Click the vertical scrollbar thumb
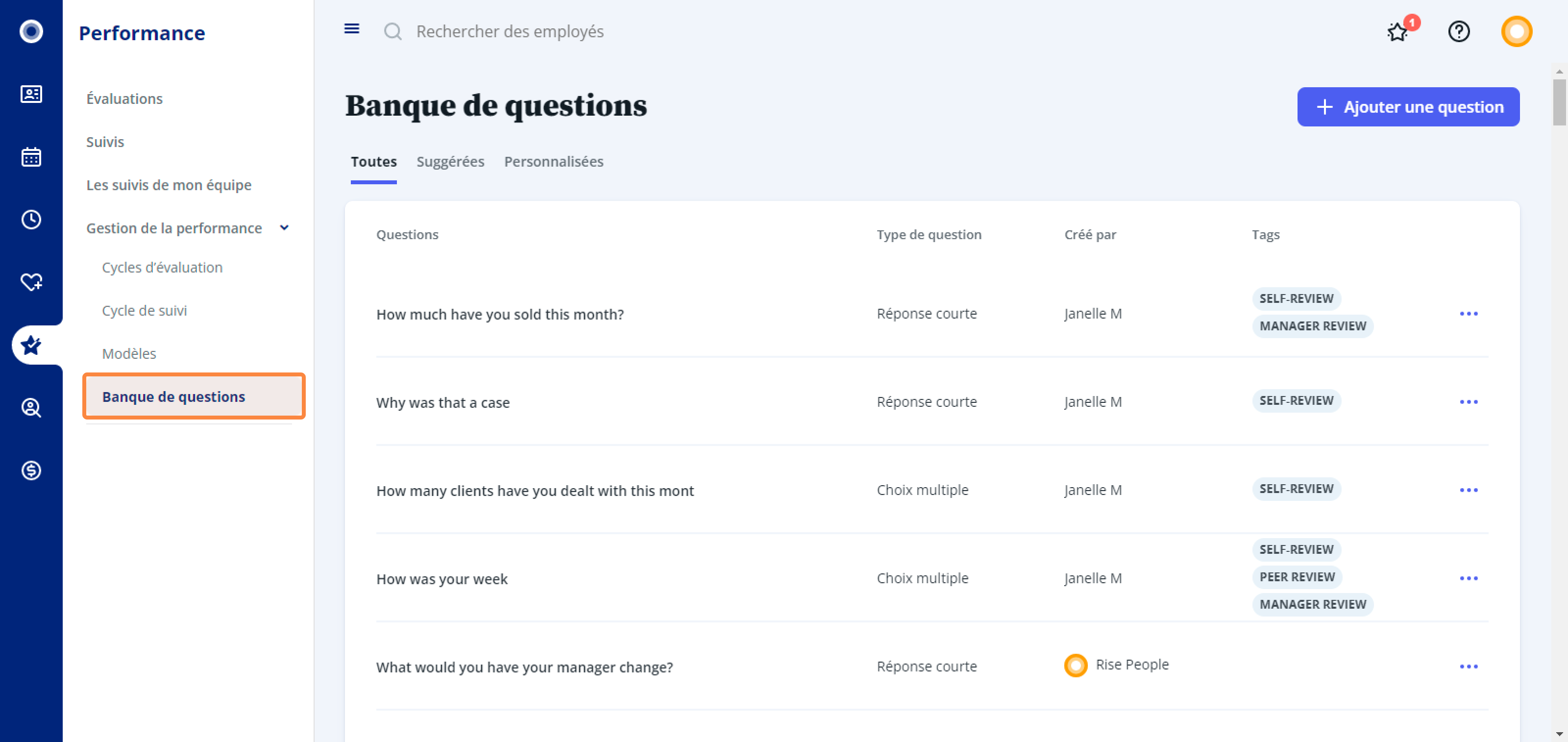 click(x=1559, y=101)
